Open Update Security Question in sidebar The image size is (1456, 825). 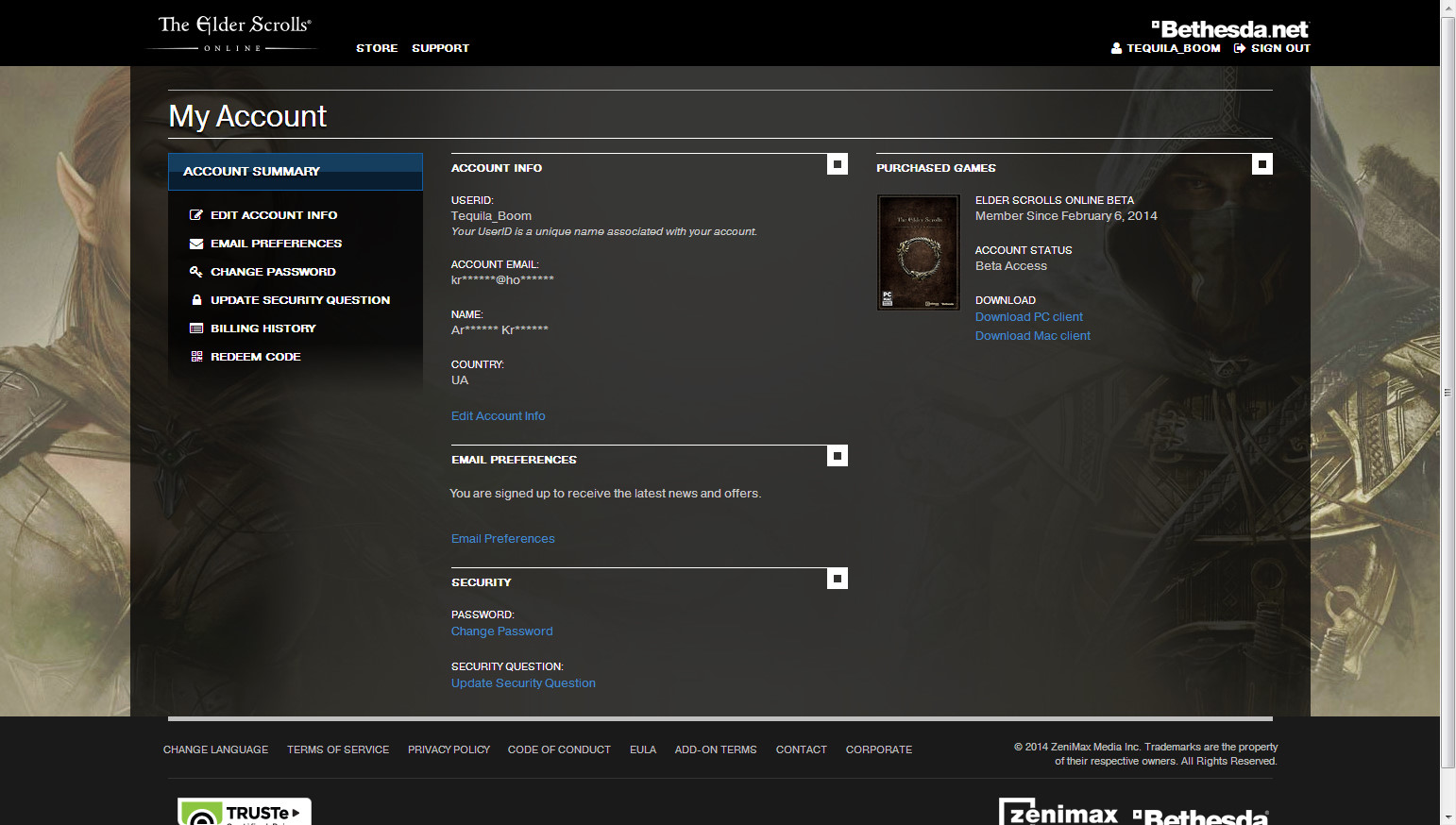click(x=300, y=300)
